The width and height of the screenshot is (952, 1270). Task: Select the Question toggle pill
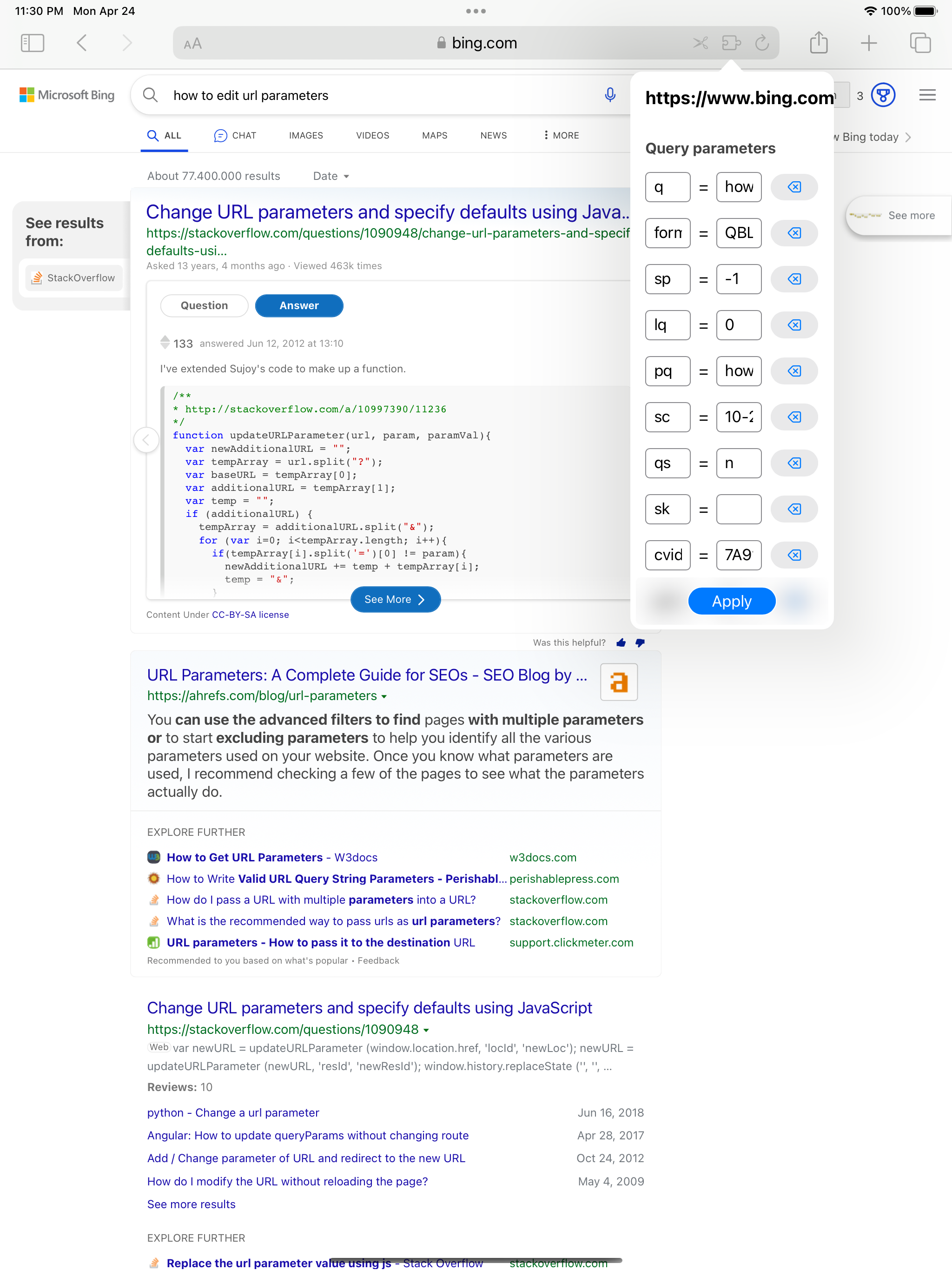pyautogui.click(x=205, y=305)
